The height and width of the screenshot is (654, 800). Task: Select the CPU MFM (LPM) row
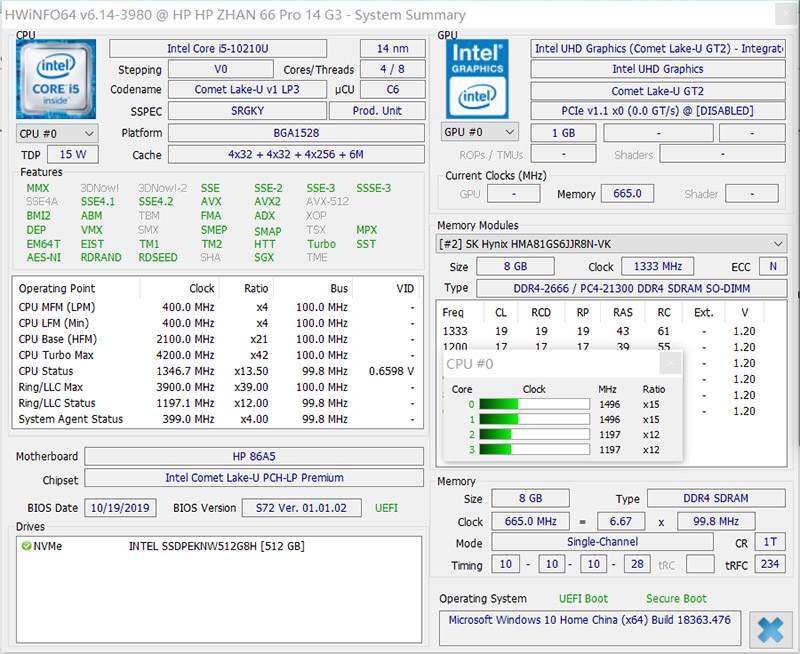point(217,307)
